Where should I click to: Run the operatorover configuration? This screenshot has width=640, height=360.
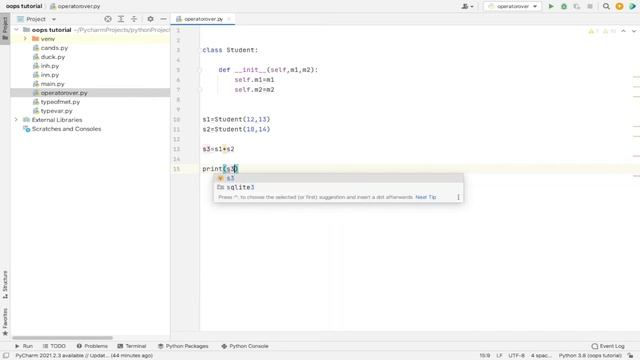[551, 7]
